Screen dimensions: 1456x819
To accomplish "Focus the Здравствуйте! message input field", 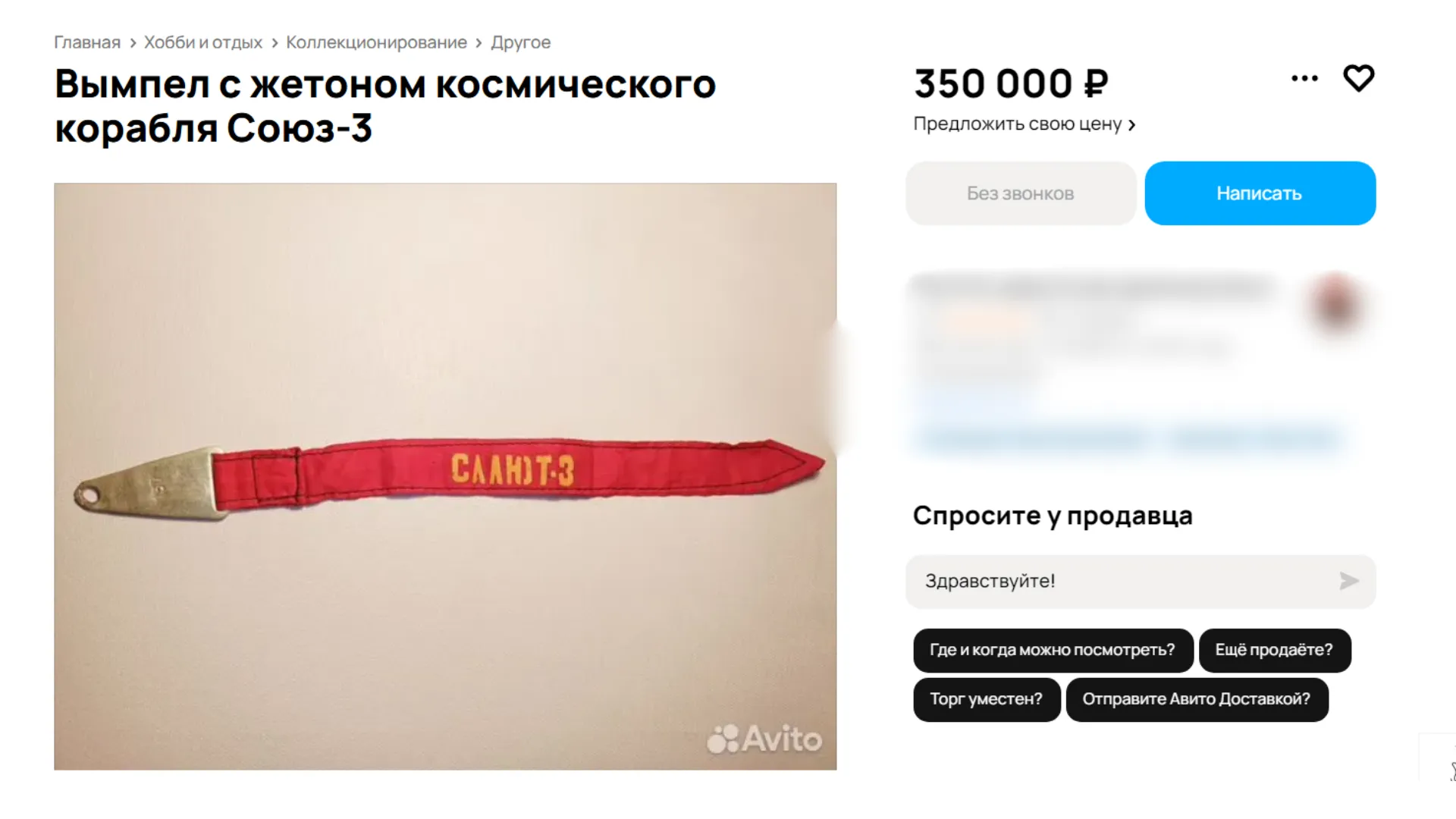I will [x=1141, y=582].
